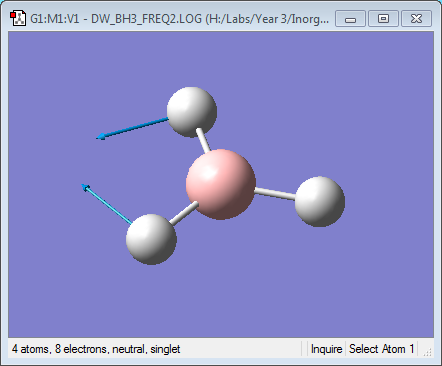Click the bond between boron and bottom-left hydrogen
442x366 pixels.
[183, 213]
